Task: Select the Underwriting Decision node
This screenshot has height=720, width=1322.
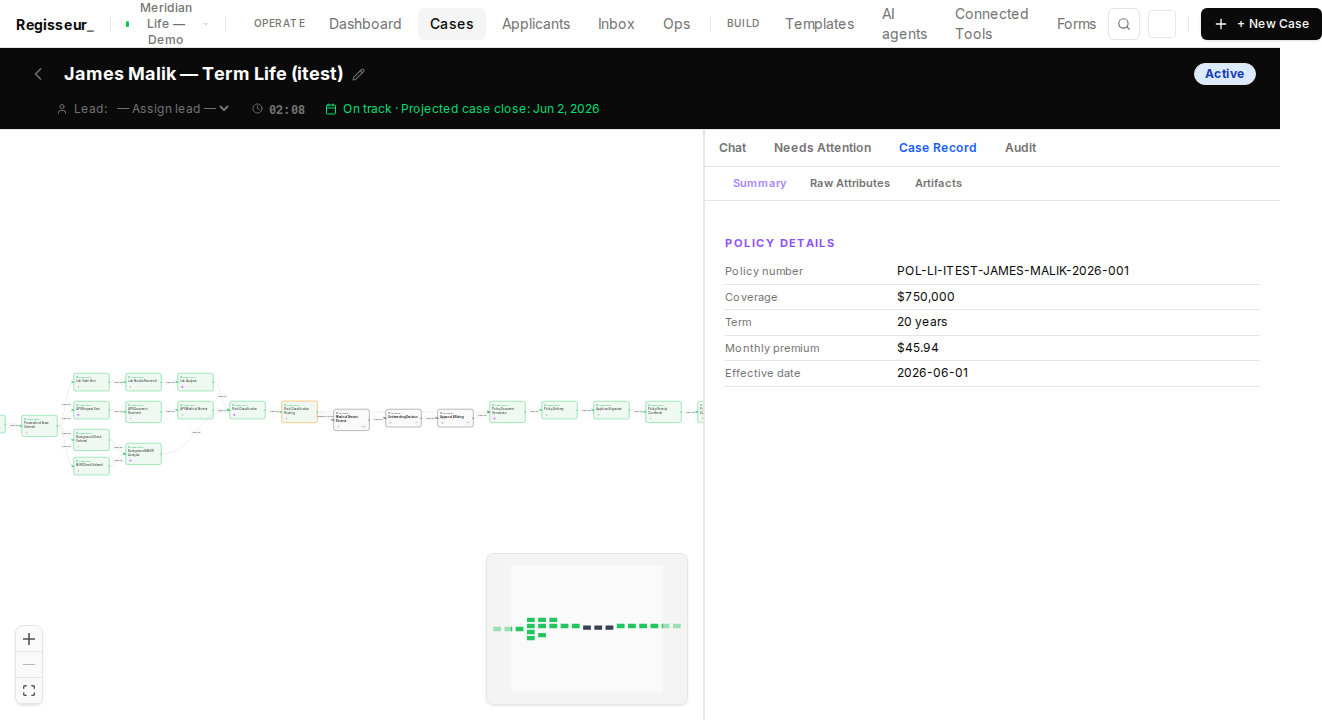Action: 403,418
